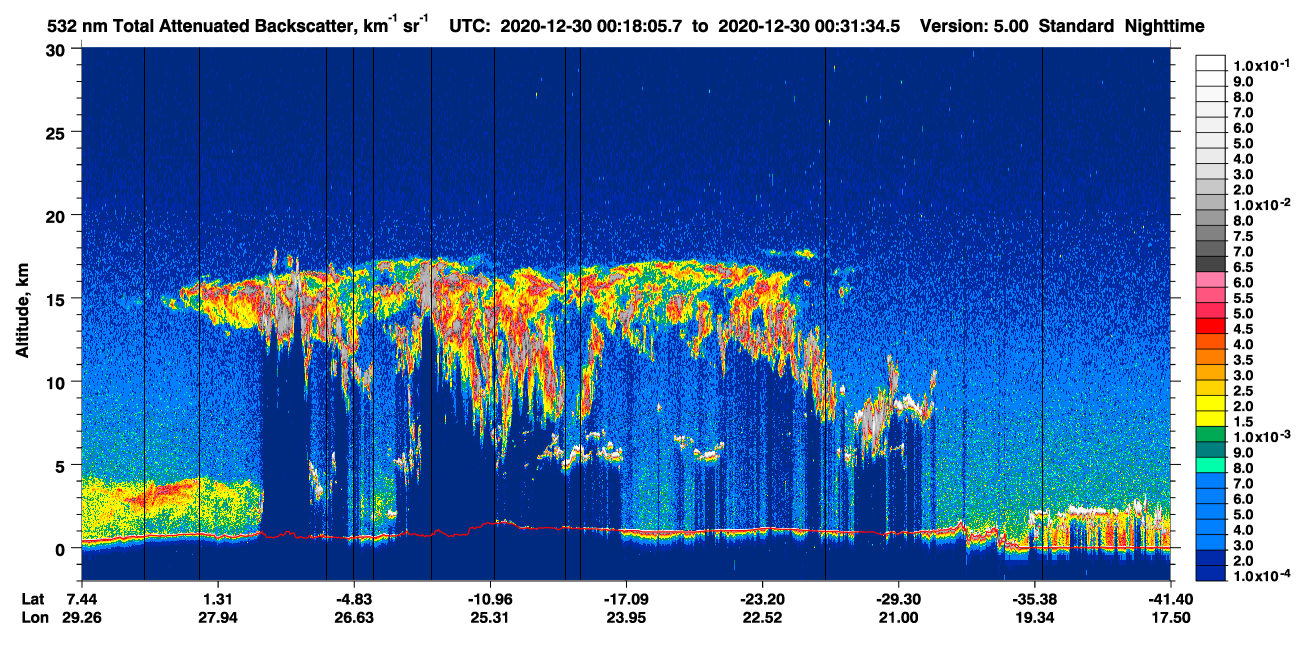Click the latitude value '-4.83'

pos(352,599)
